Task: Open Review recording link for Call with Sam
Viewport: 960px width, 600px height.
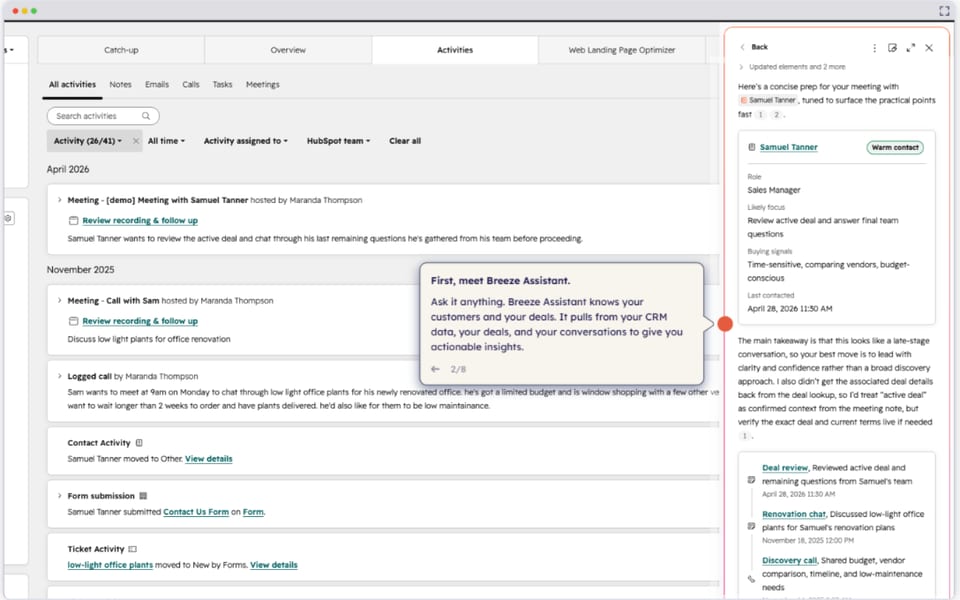Action: 140,321
